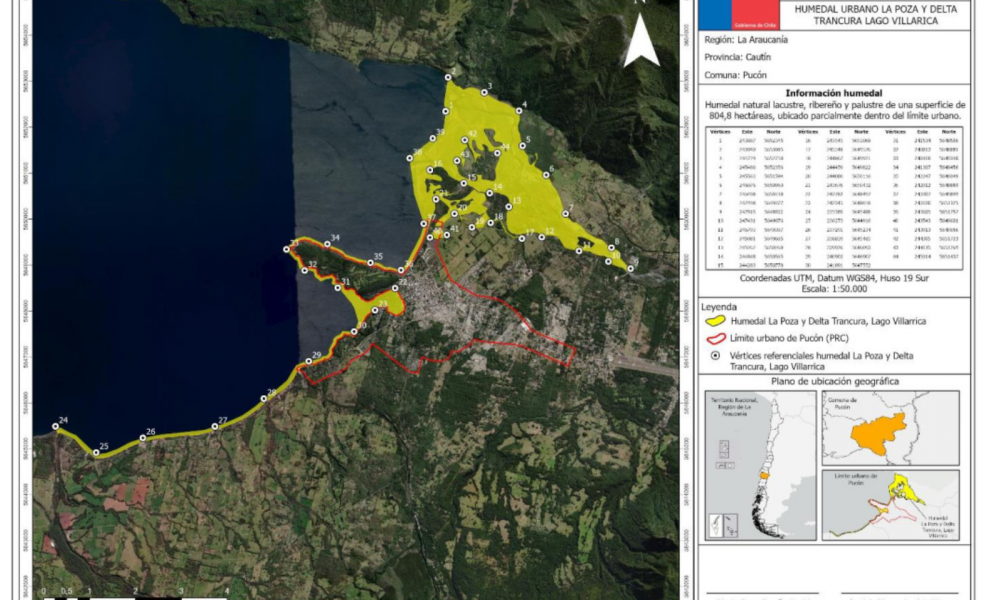Image resolution: width=1000 pixels, height=600 pixels.
Task: Click the north arrow compass symbol
Action: point(641,40)
